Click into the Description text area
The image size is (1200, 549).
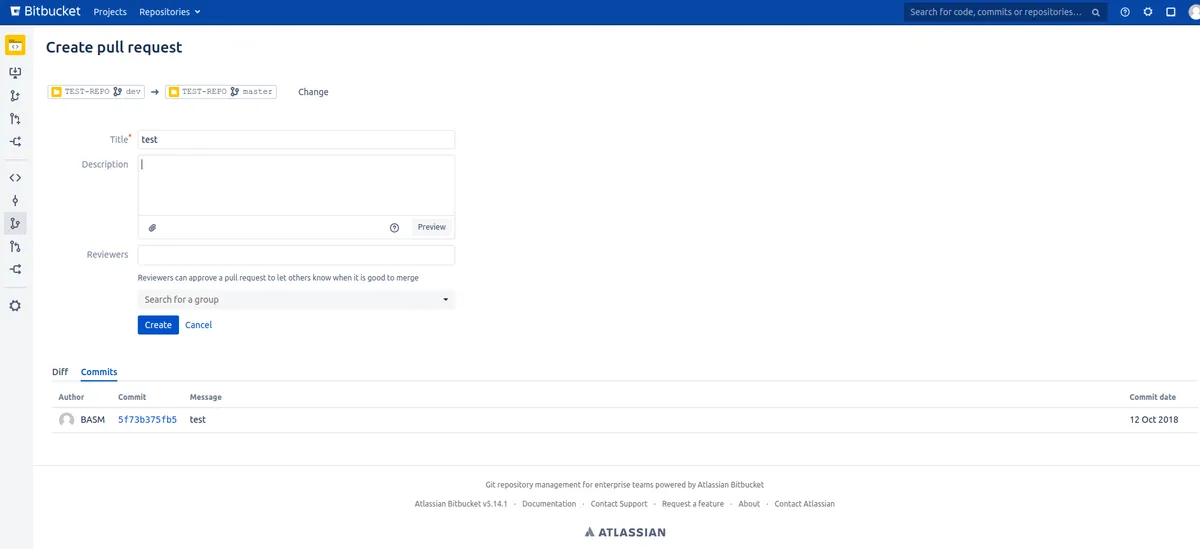[296, 185]
